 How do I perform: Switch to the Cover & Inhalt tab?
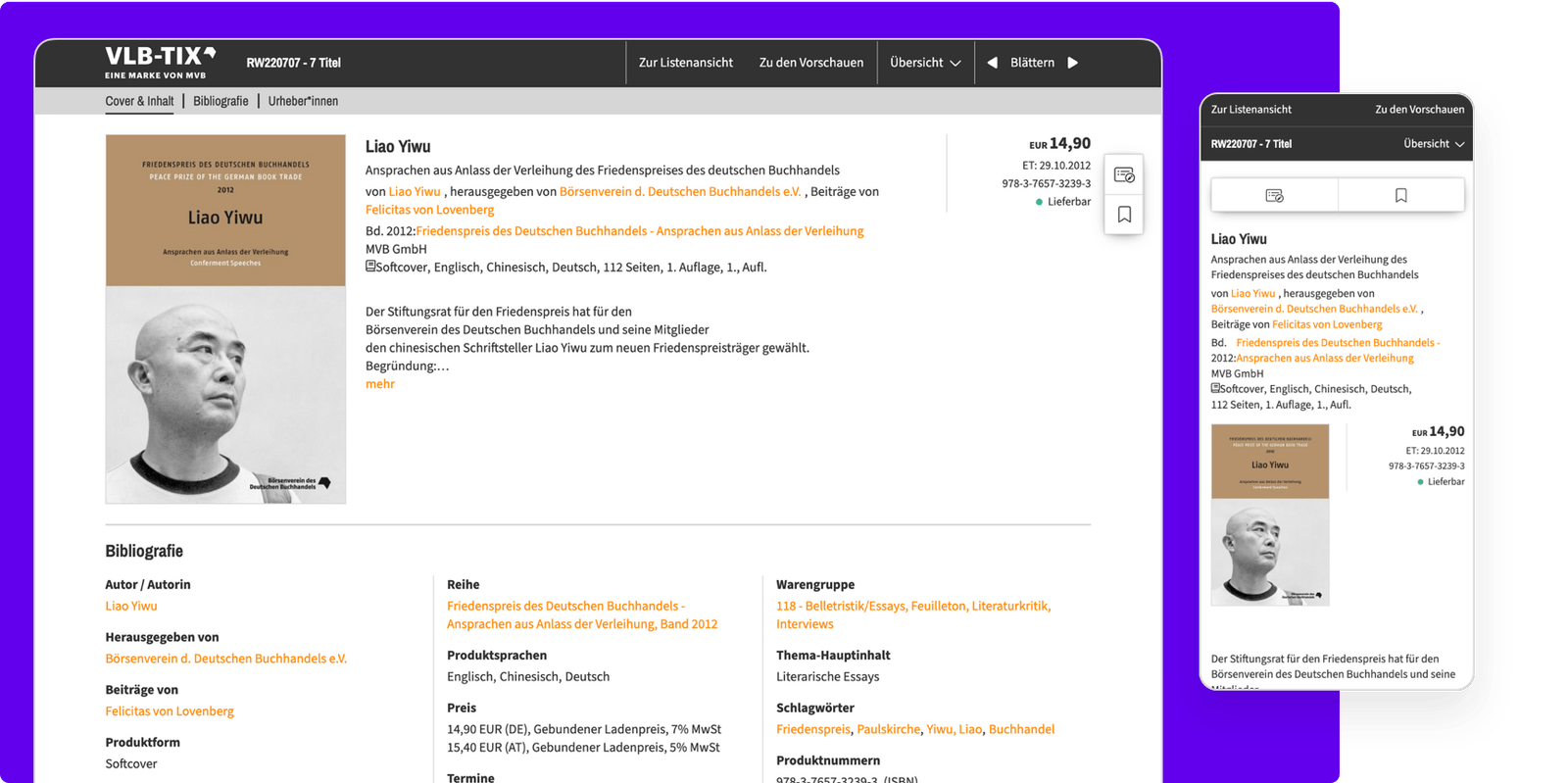coord(139,101)
